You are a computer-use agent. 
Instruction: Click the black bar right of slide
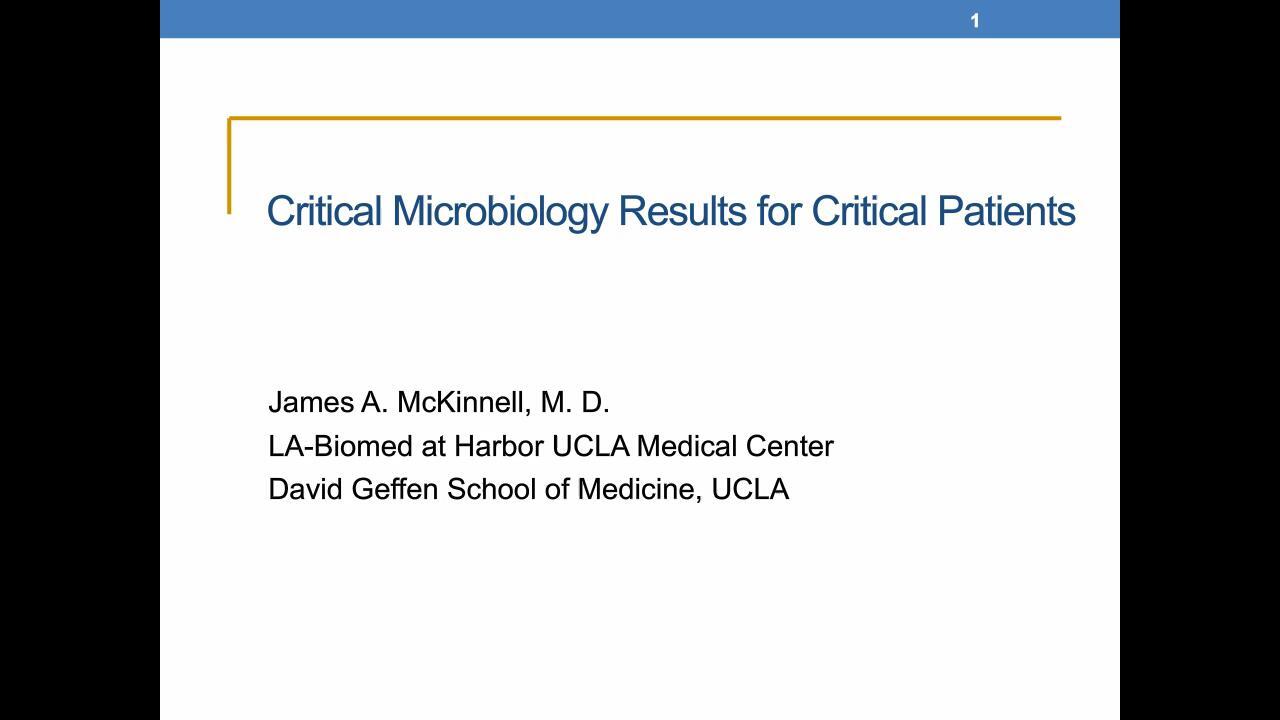1200,360
